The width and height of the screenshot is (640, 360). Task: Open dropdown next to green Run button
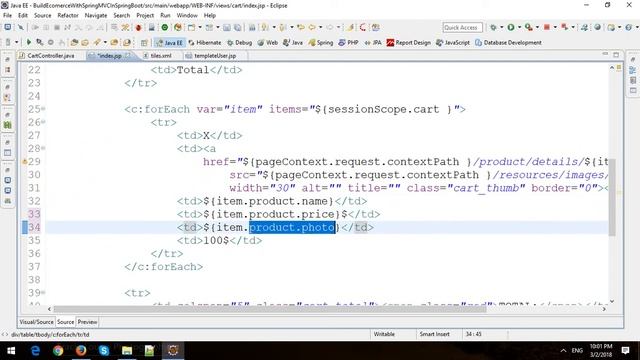click(x=519, y=27)
